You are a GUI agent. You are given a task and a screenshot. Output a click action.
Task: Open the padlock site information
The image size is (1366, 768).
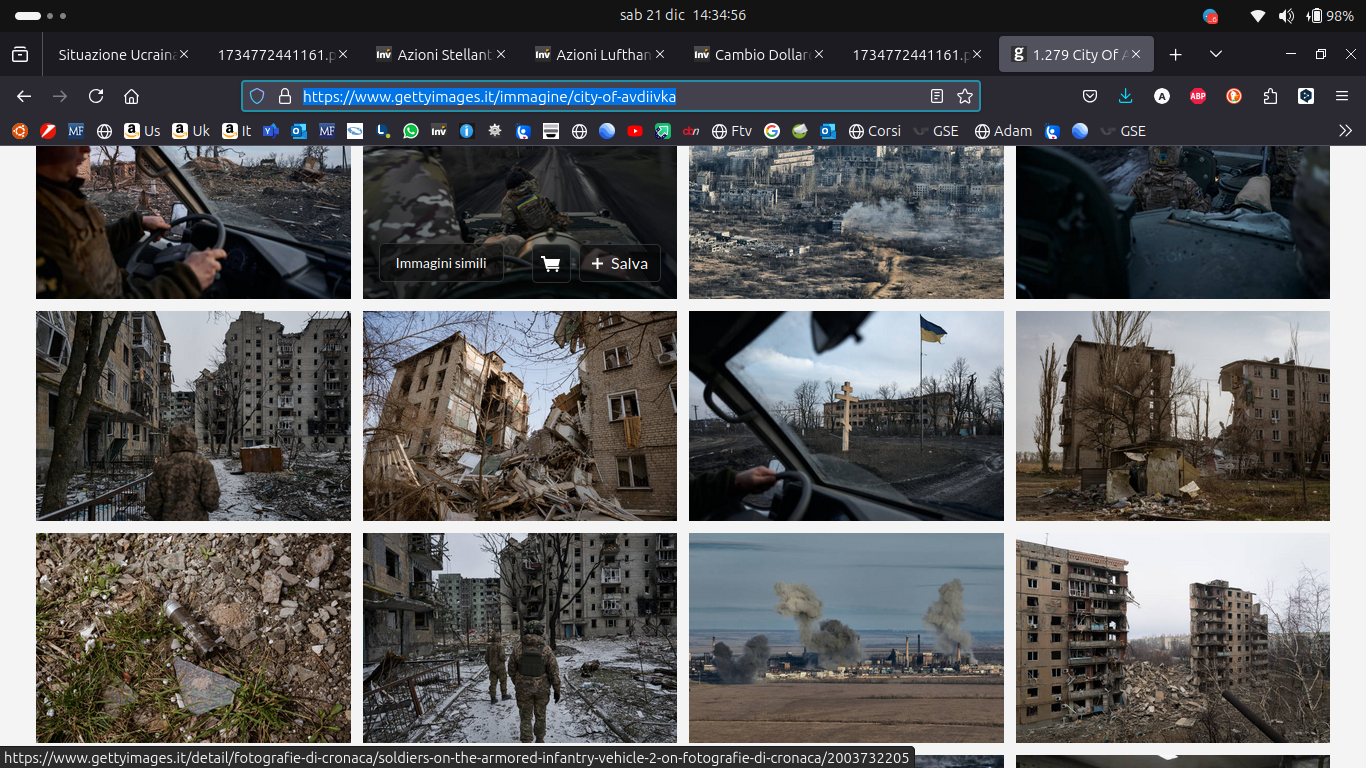pos(285,96)
